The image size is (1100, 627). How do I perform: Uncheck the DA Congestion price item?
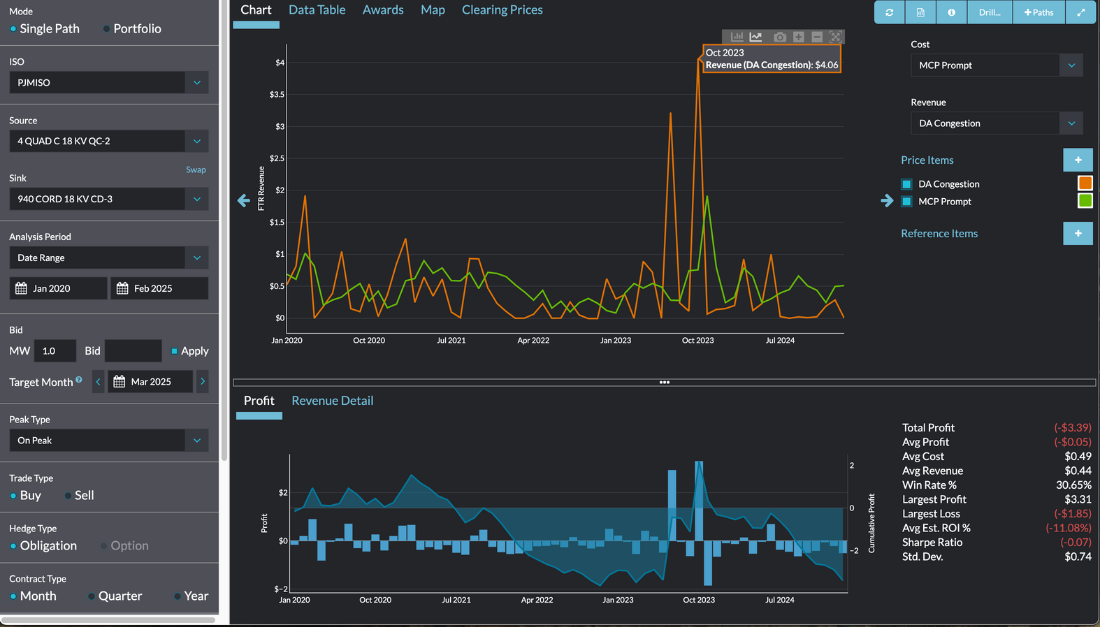[907, 184]
